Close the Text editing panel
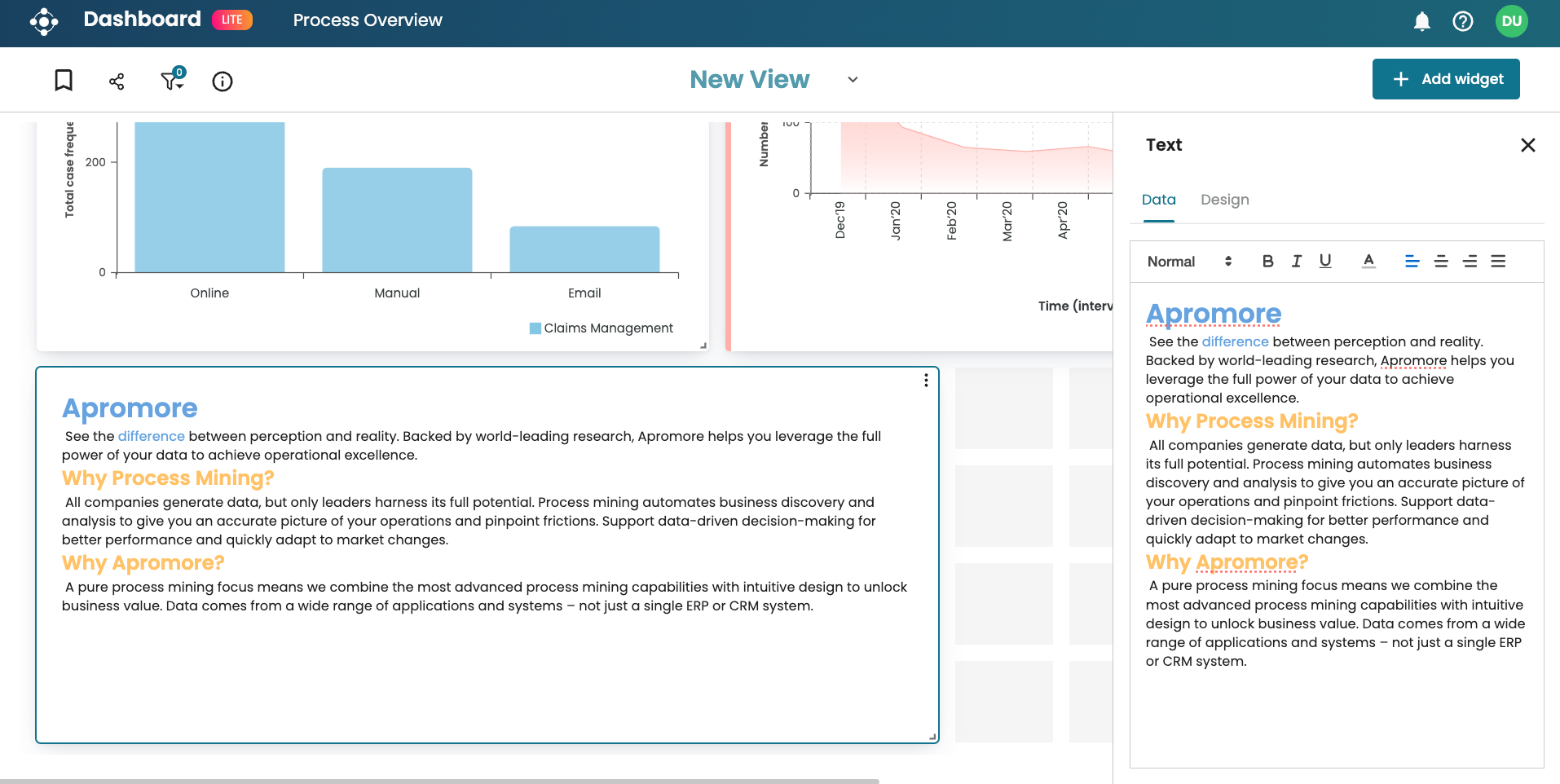Screen dimensions: 1560x784 pos(1527,145)
